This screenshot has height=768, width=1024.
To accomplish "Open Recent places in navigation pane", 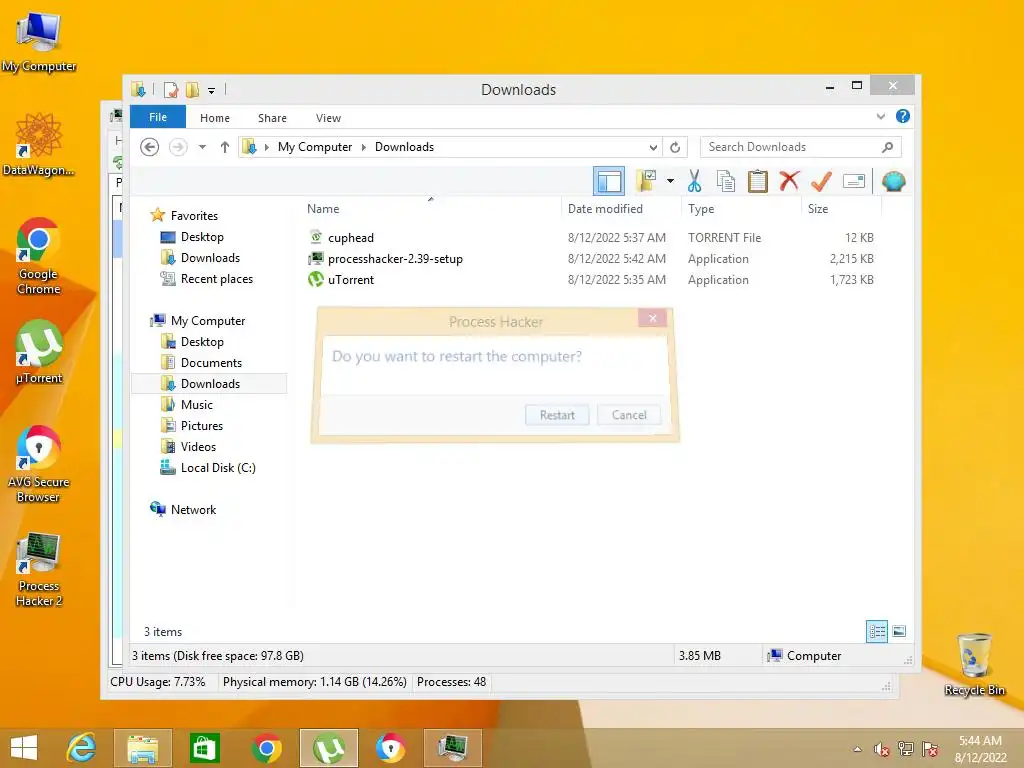I will click(x=217, y=279).
